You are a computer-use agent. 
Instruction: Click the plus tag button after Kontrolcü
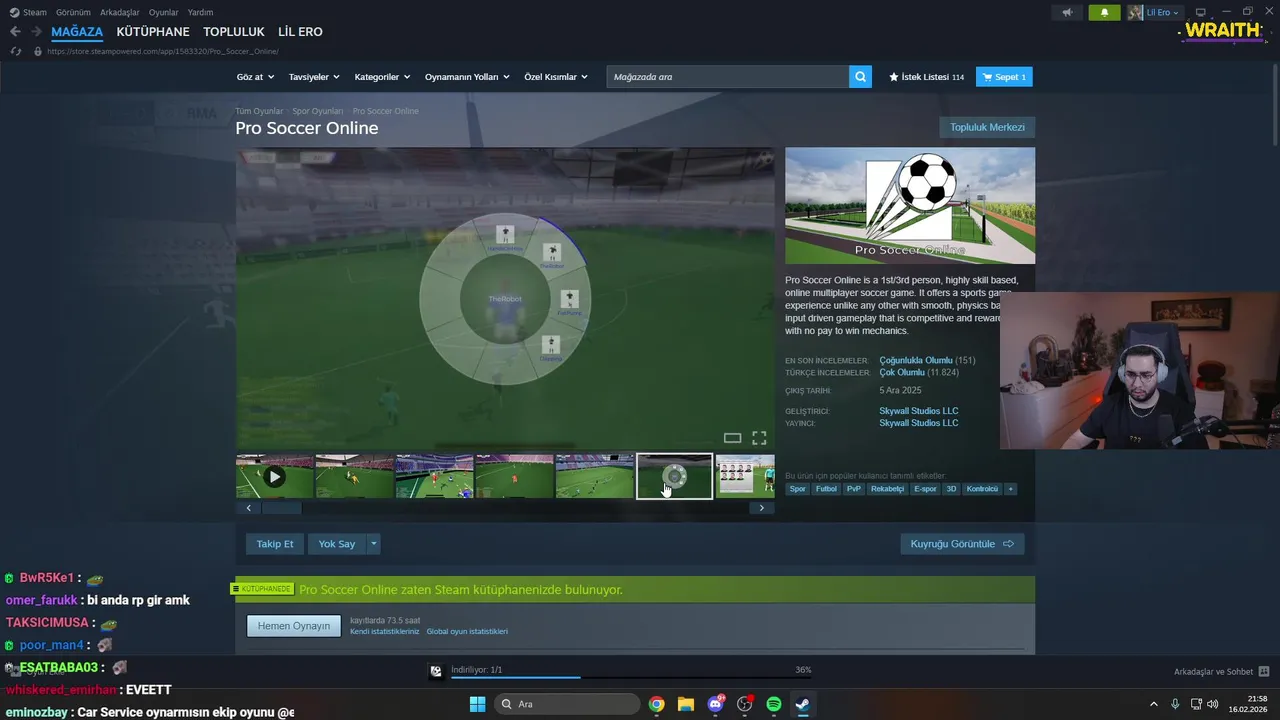(x=1010, y=489)
